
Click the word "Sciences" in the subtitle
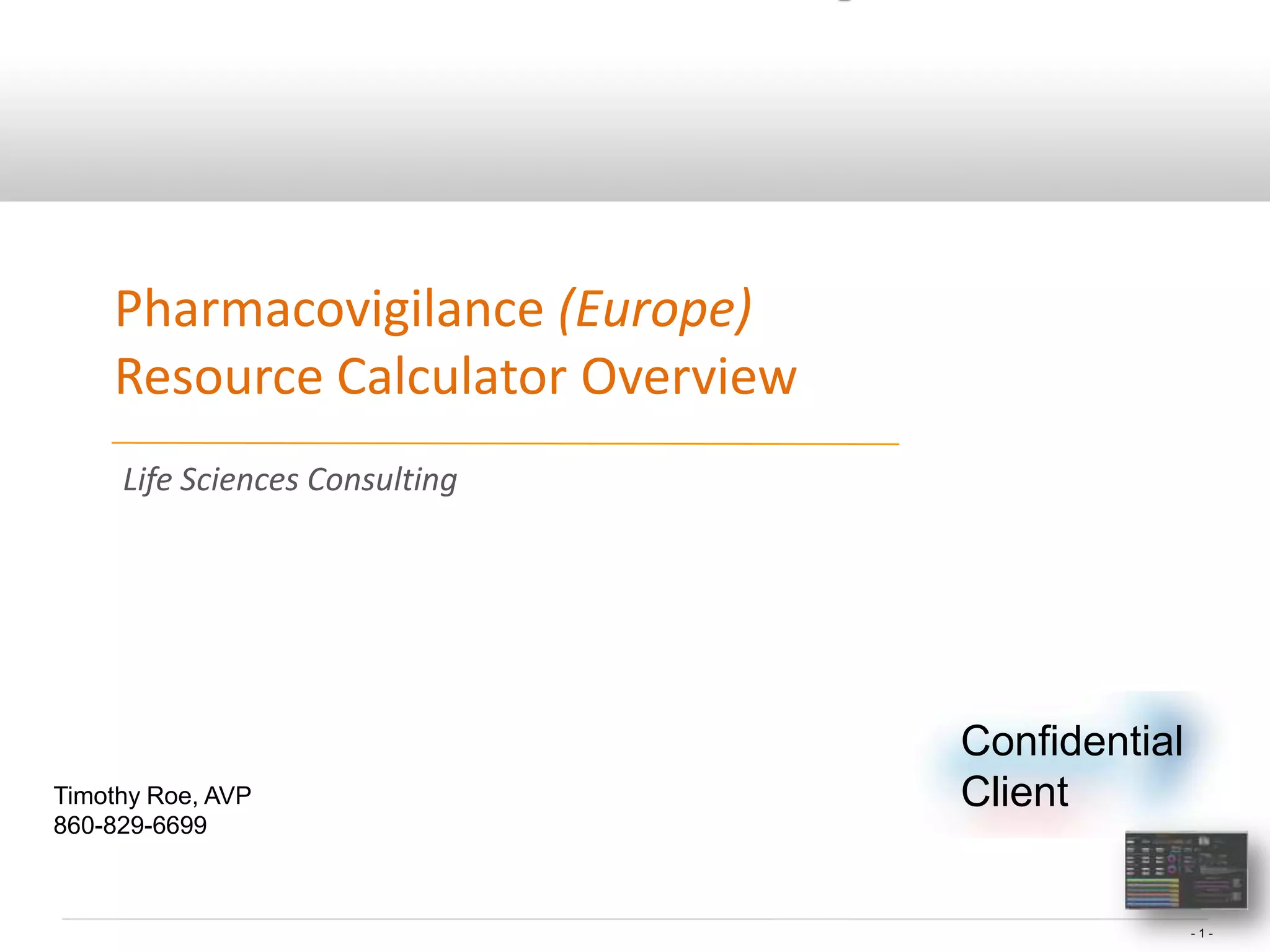[239, 480]
